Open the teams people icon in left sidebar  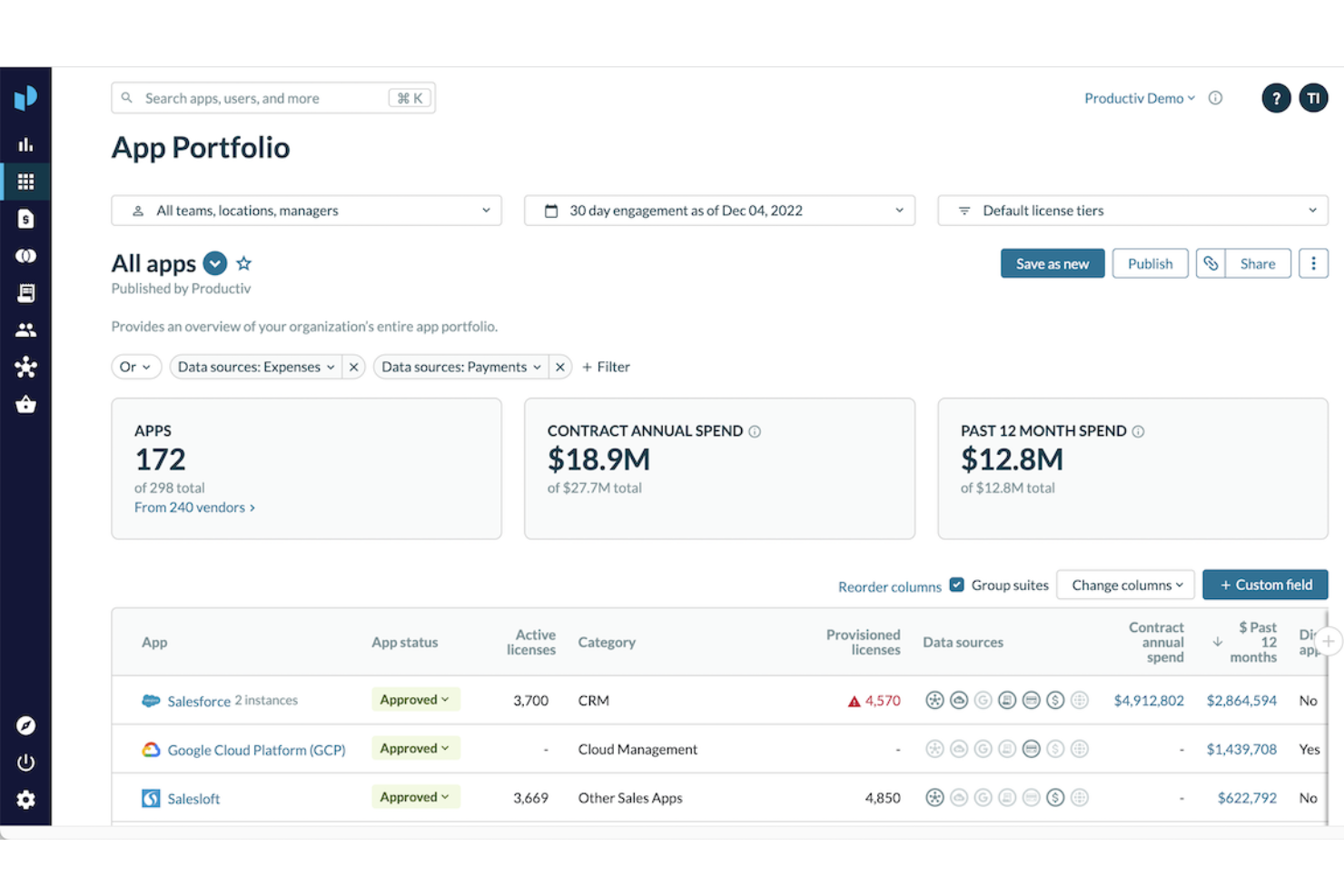point(25,330)
